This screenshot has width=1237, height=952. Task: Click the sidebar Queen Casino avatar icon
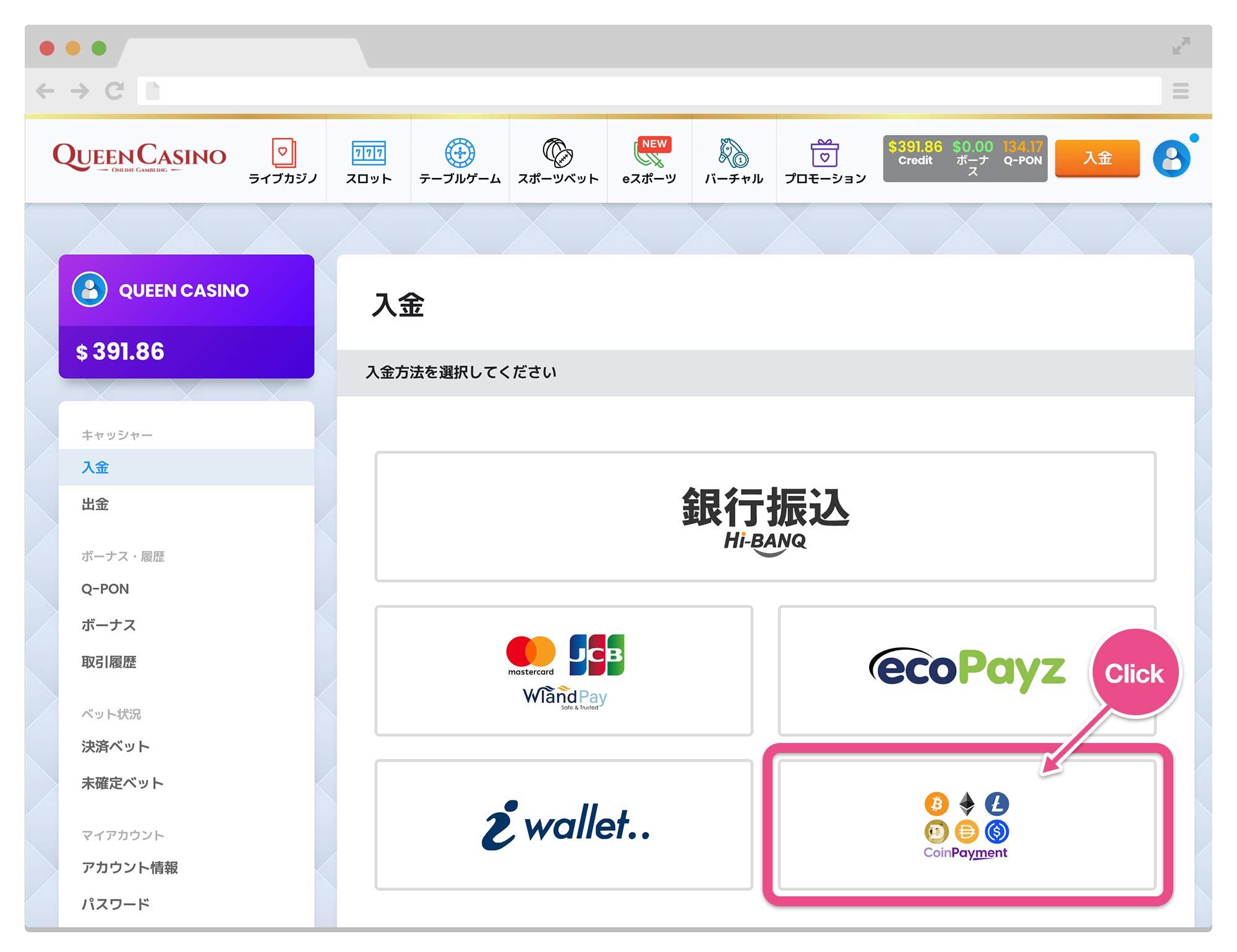(90, 289)
